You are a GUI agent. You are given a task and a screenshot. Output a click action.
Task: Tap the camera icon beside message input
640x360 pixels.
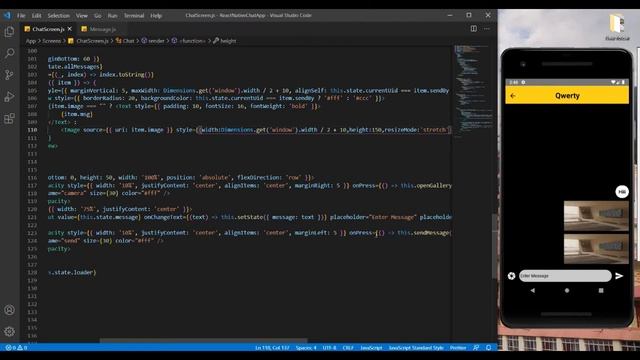(511, 276)
